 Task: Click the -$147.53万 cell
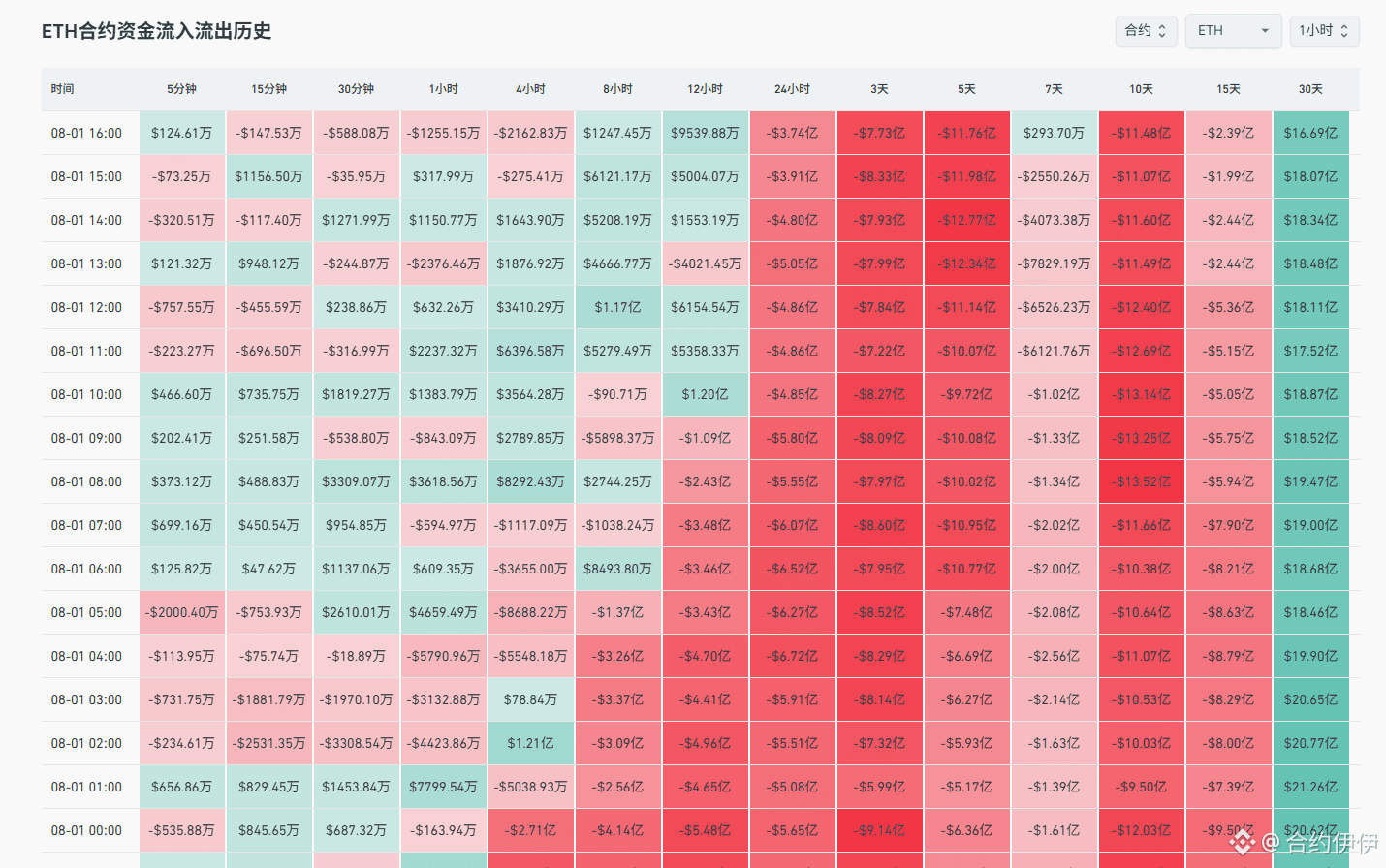tap(269, 133)
